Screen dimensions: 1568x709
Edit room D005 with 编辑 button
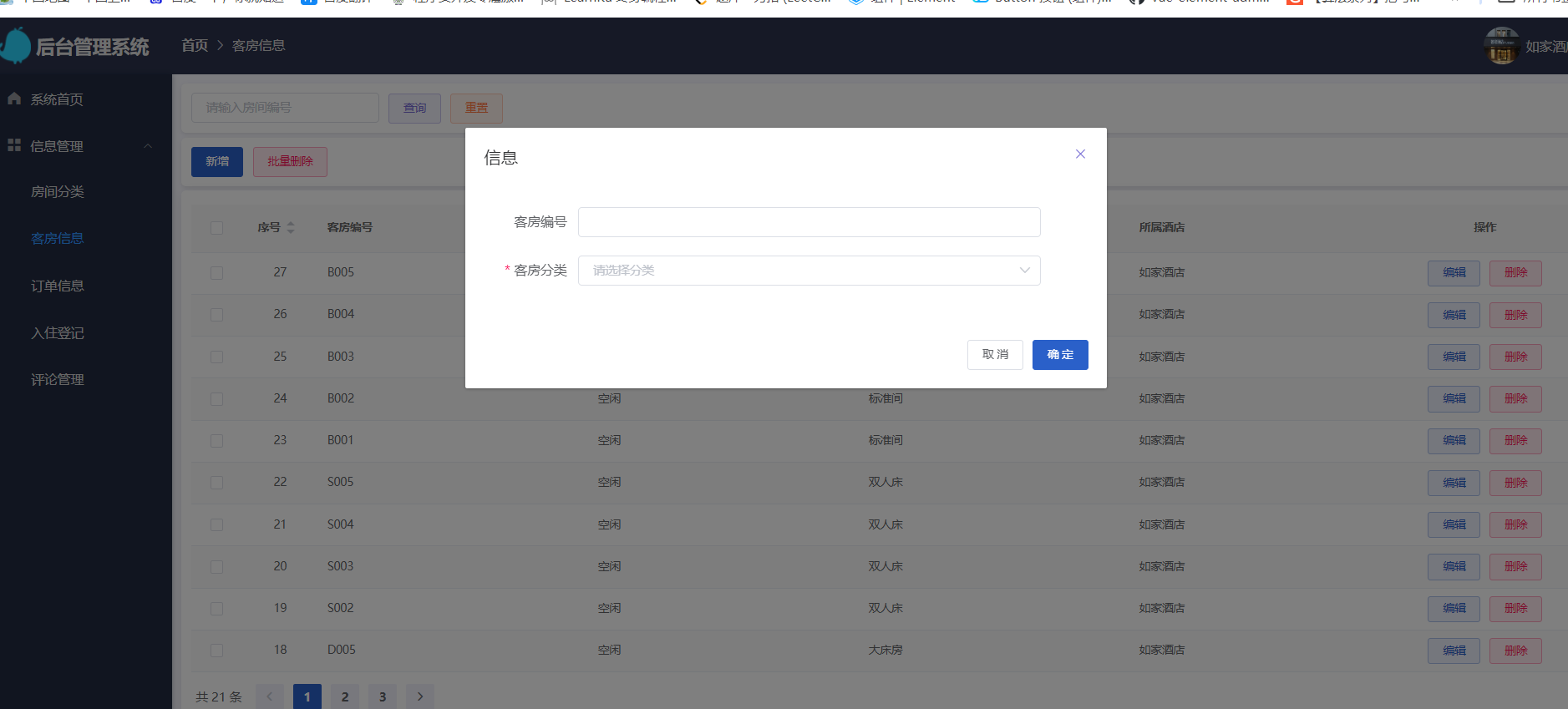pyautogui.click(x=1454, y=651)
